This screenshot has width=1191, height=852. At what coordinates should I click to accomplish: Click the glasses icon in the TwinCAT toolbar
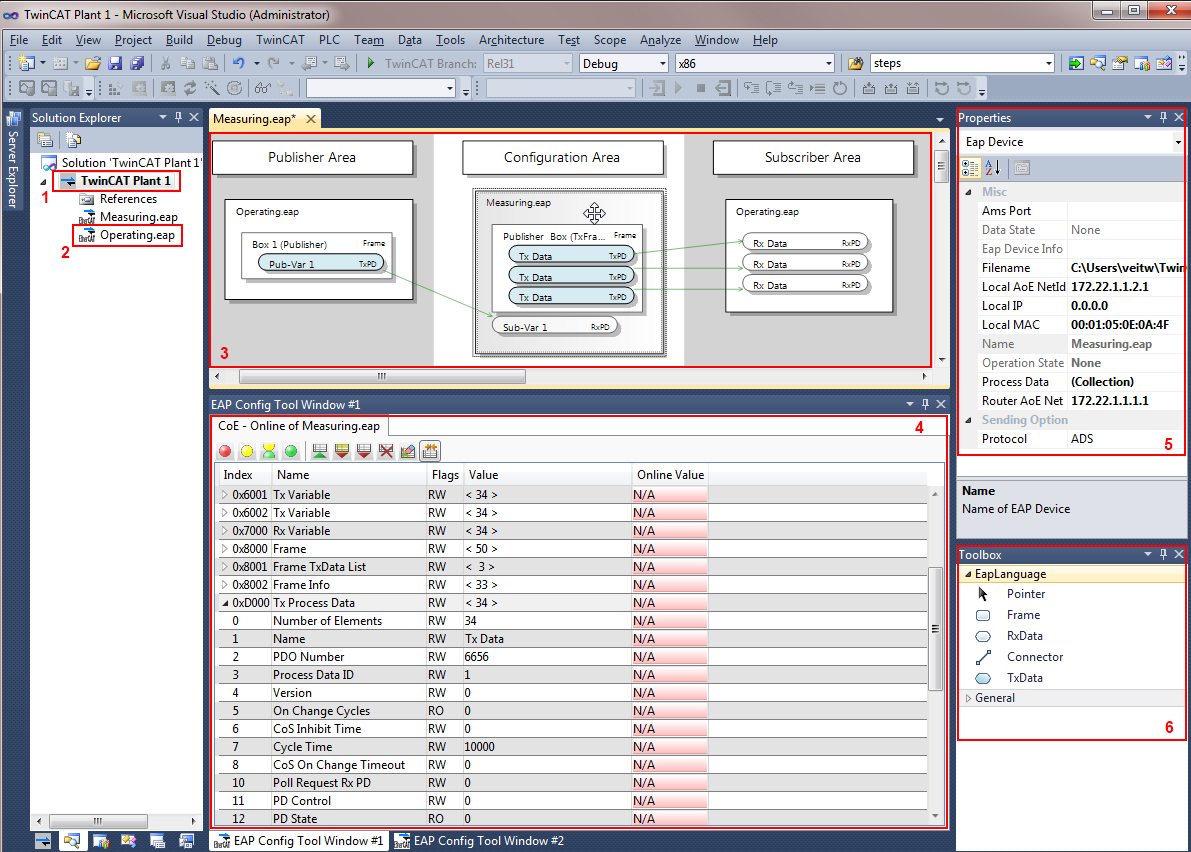pyautogui.click(x=263, y=88)
